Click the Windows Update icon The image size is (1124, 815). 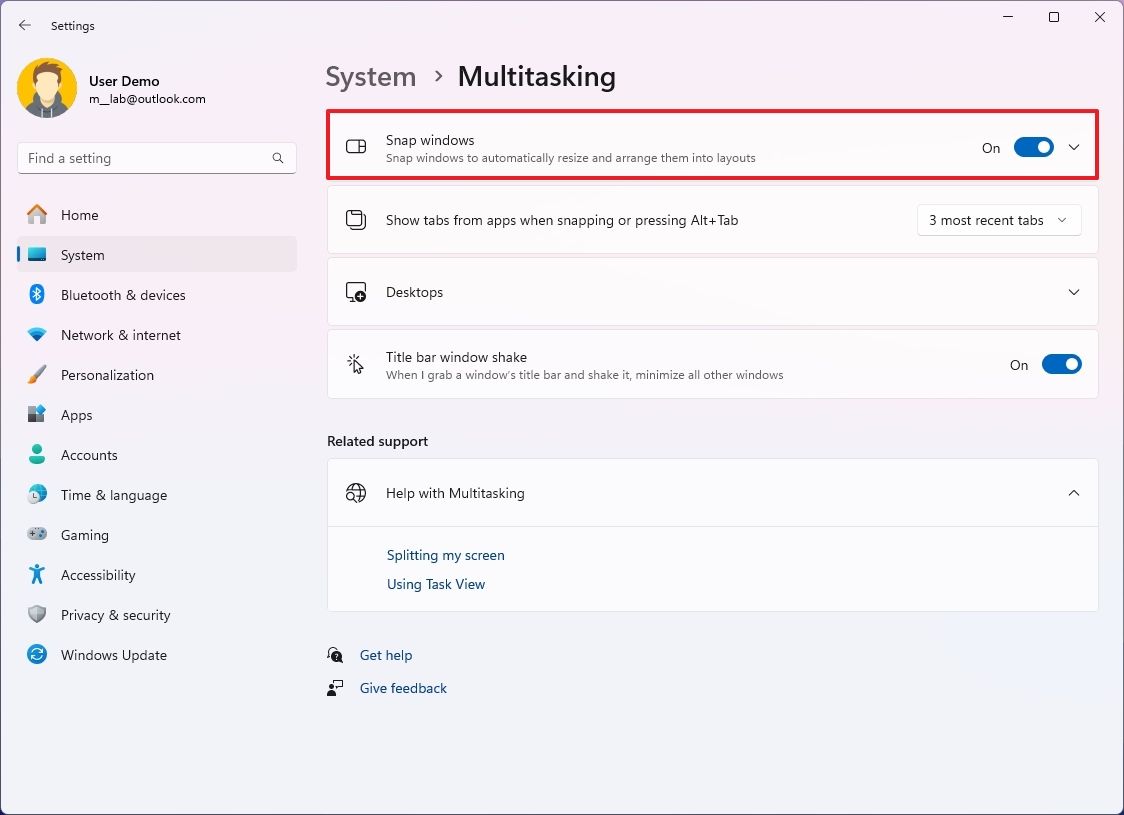click(37, 655)
